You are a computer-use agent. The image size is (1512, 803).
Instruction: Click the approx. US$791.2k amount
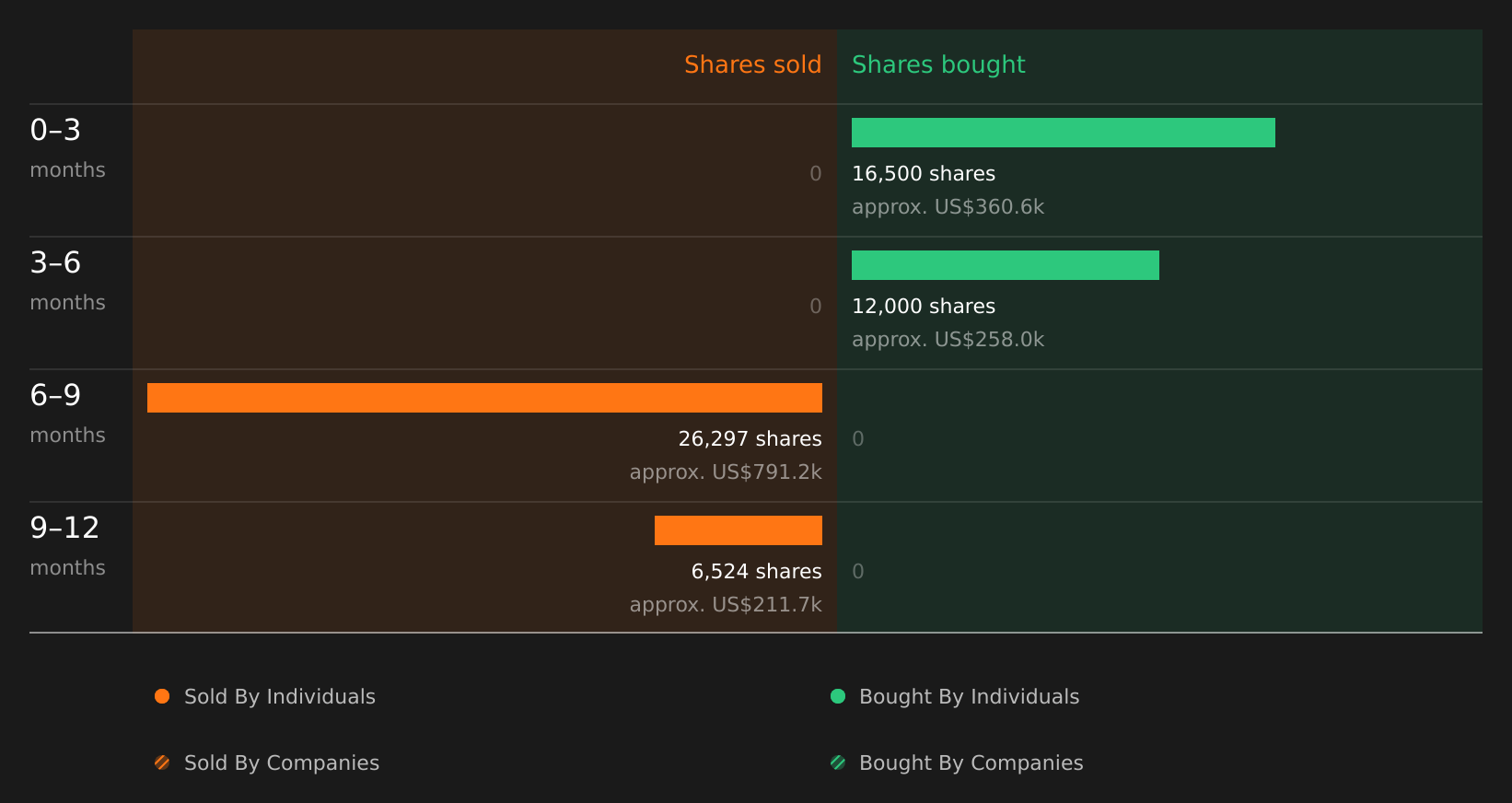point(726,472)
